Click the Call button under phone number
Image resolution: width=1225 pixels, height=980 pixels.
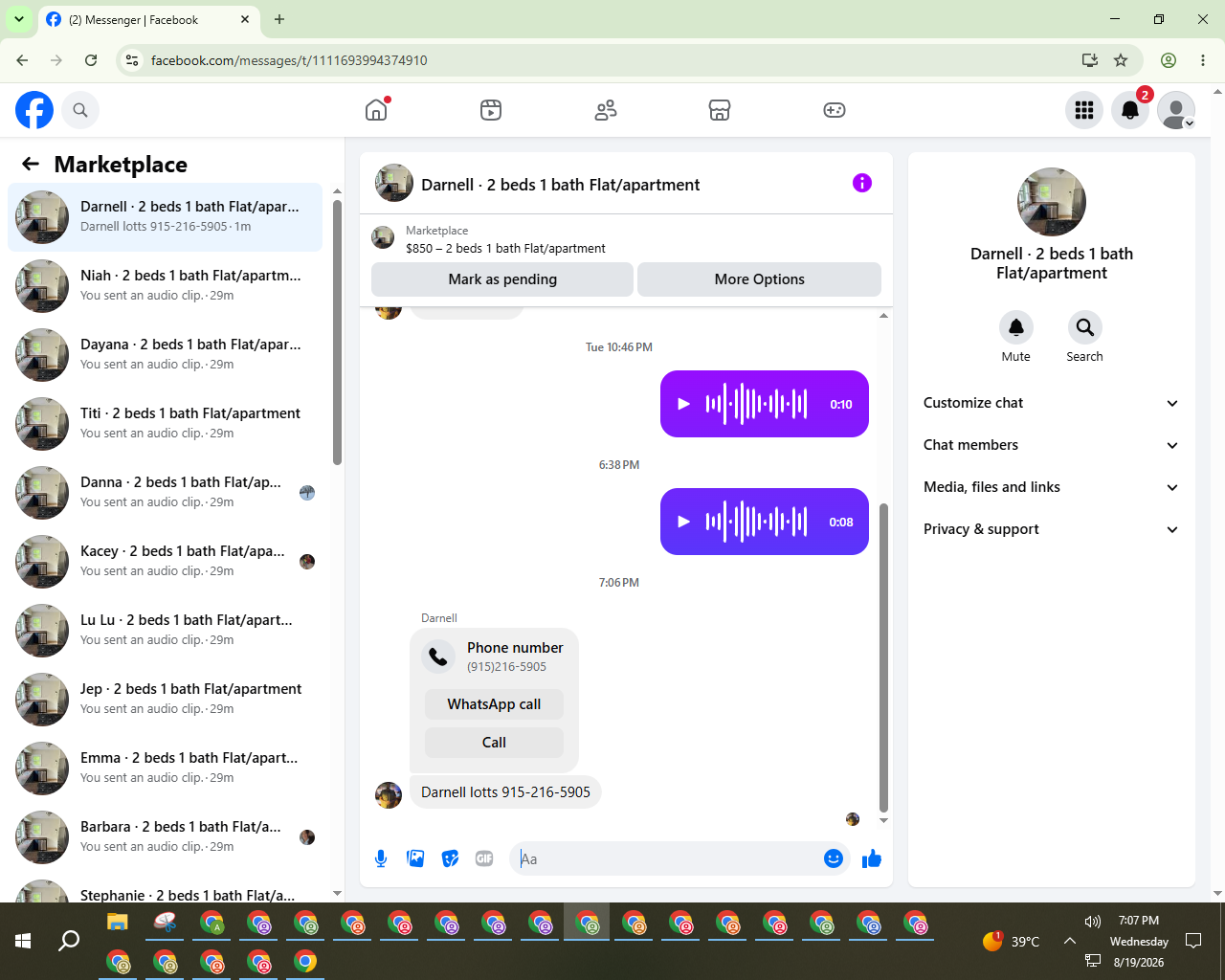pos(494,743)
